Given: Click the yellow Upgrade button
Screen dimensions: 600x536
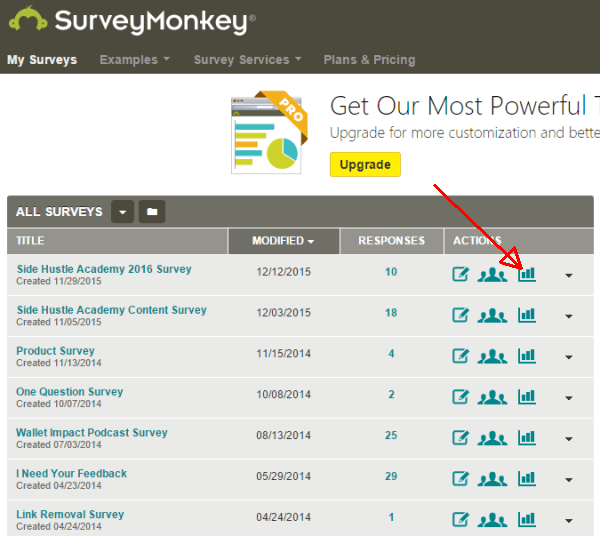Looking at the screenshot, I should [x=365, y=165].
